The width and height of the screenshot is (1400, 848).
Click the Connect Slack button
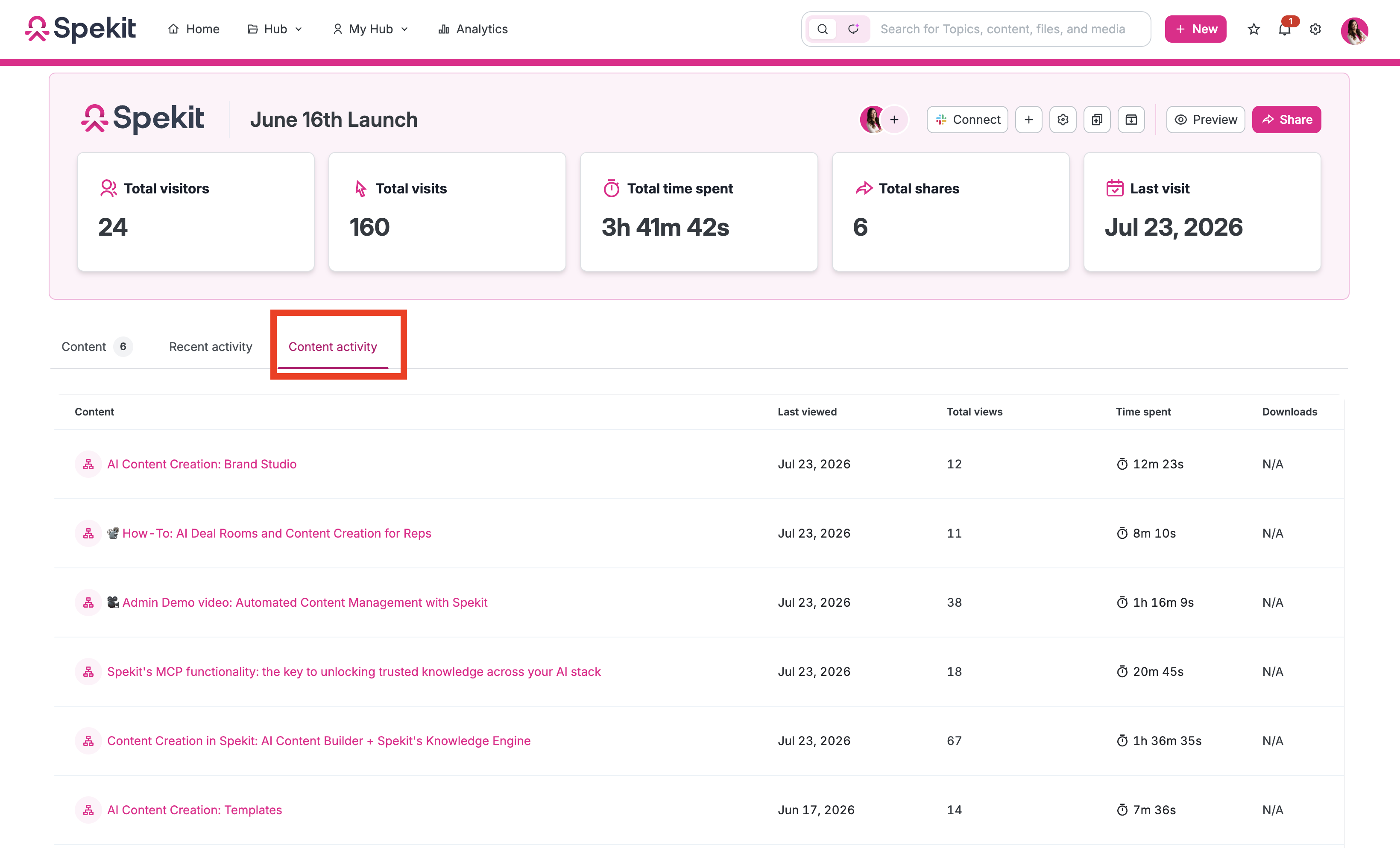coord(967,119)
